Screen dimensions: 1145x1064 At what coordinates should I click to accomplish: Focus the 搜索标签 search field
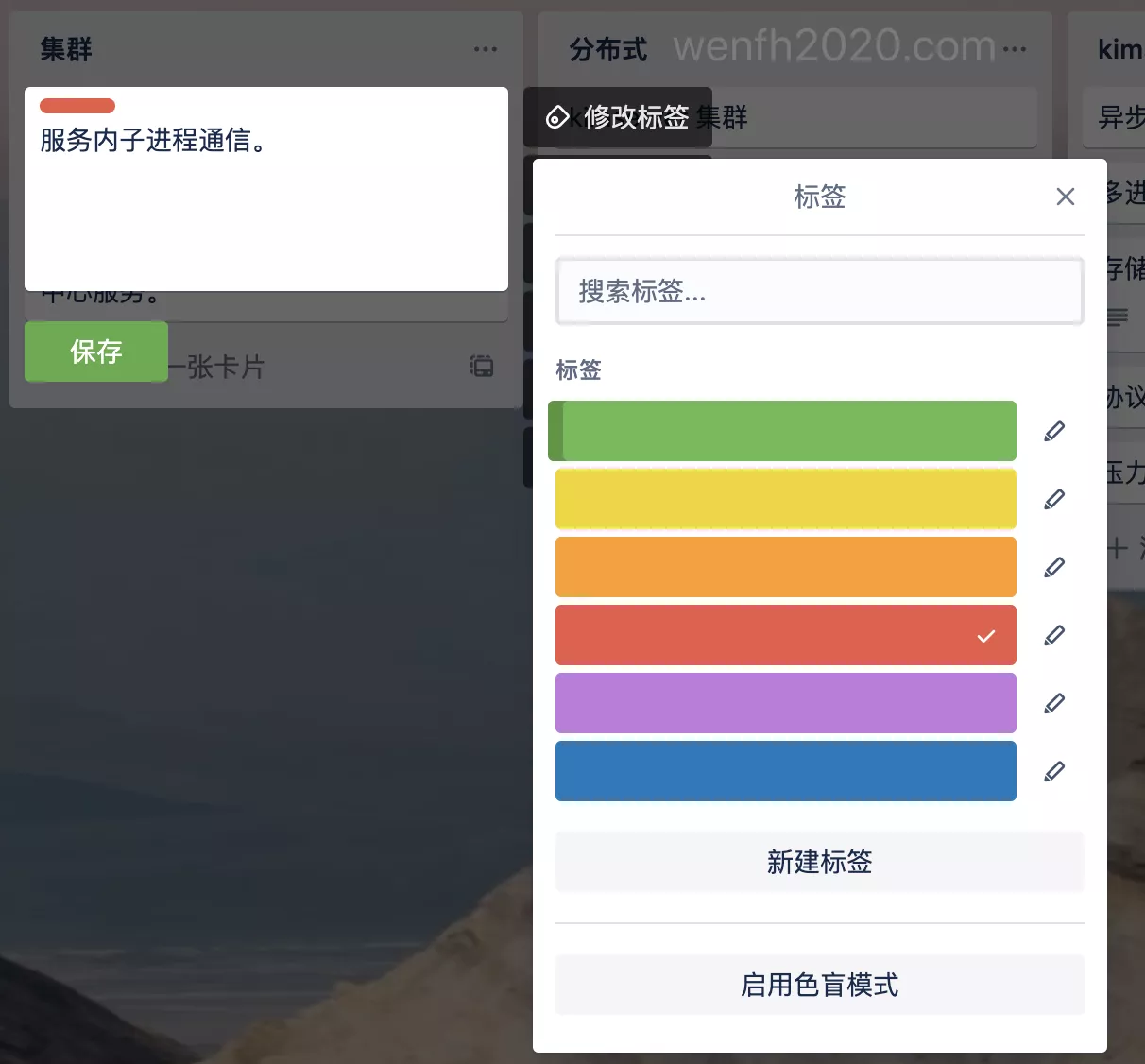point(819,291)
